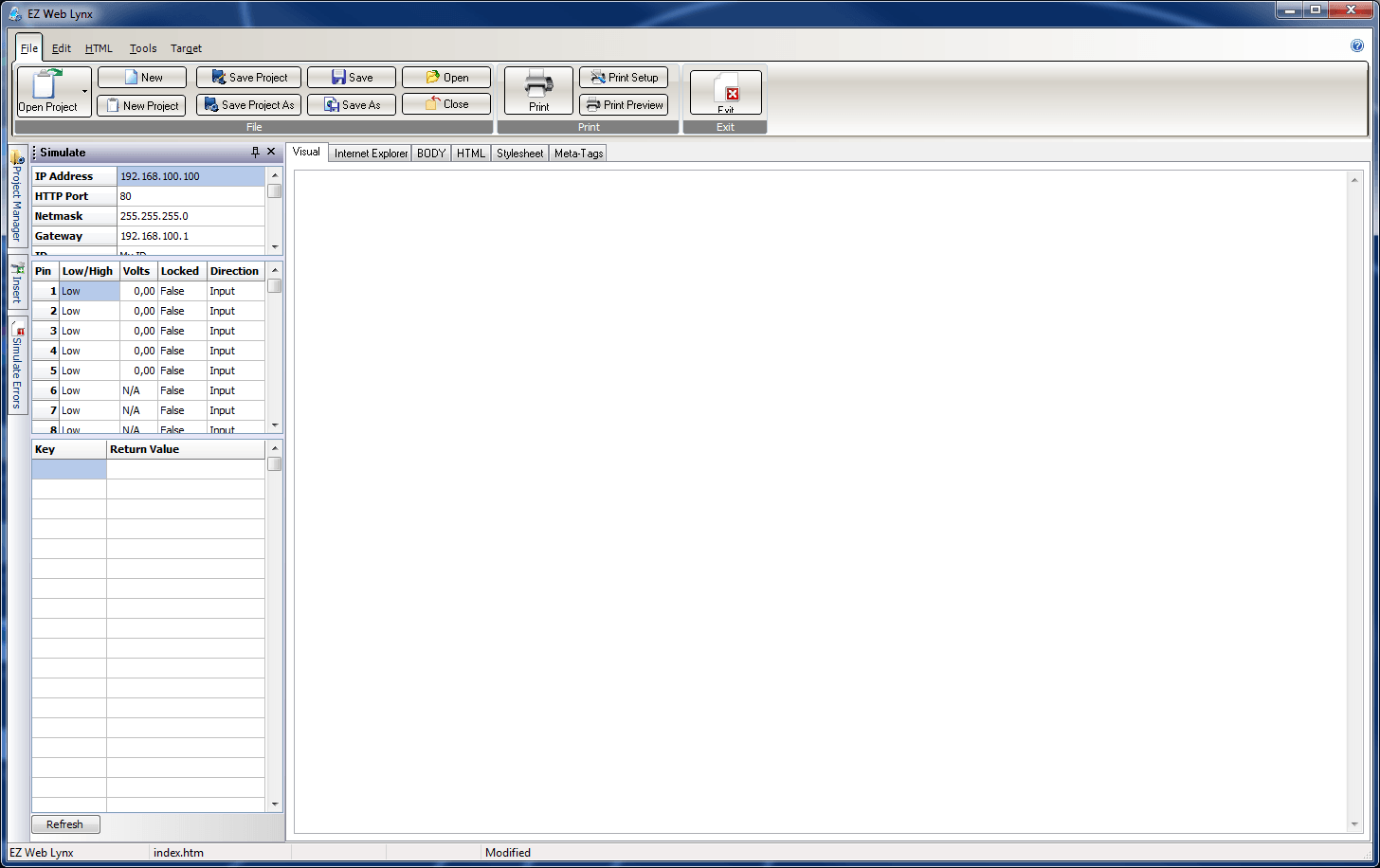Open the Project Manager side tab
This screenshot has width=1380, height=868.
[x=17, y=199]
